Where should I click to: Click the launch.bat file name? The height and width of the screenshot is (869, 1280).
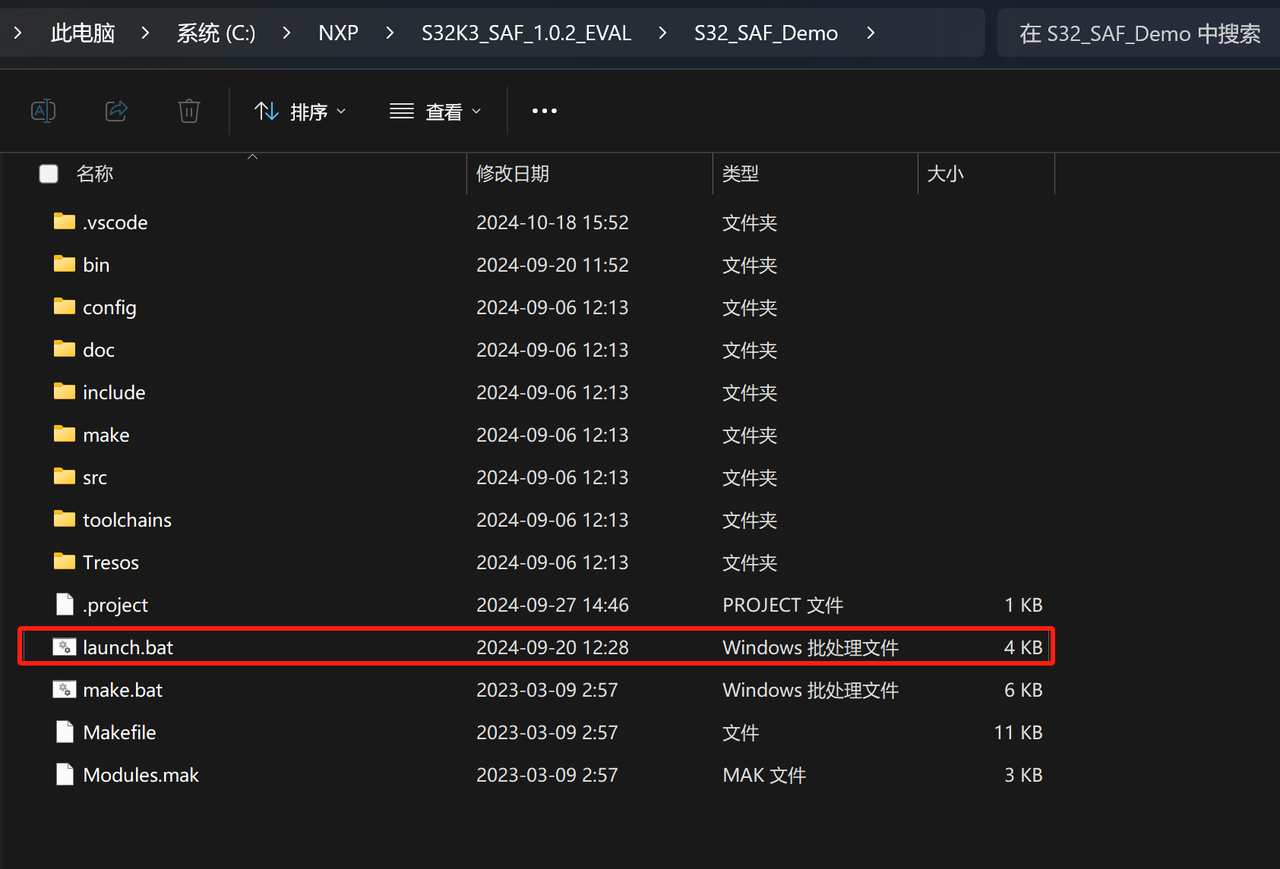[128, 647]
